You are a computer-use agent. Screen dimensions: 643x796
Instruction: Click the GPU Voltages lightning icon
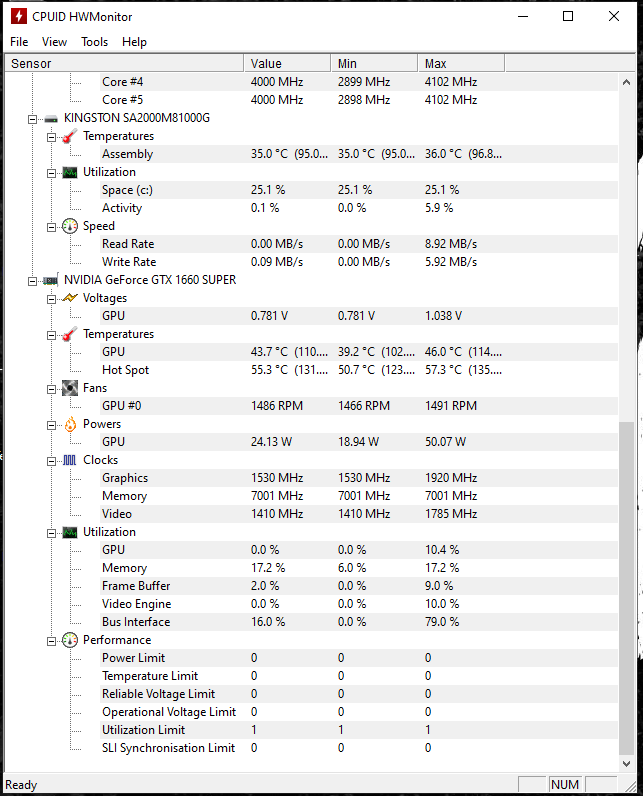coord(70,298)
